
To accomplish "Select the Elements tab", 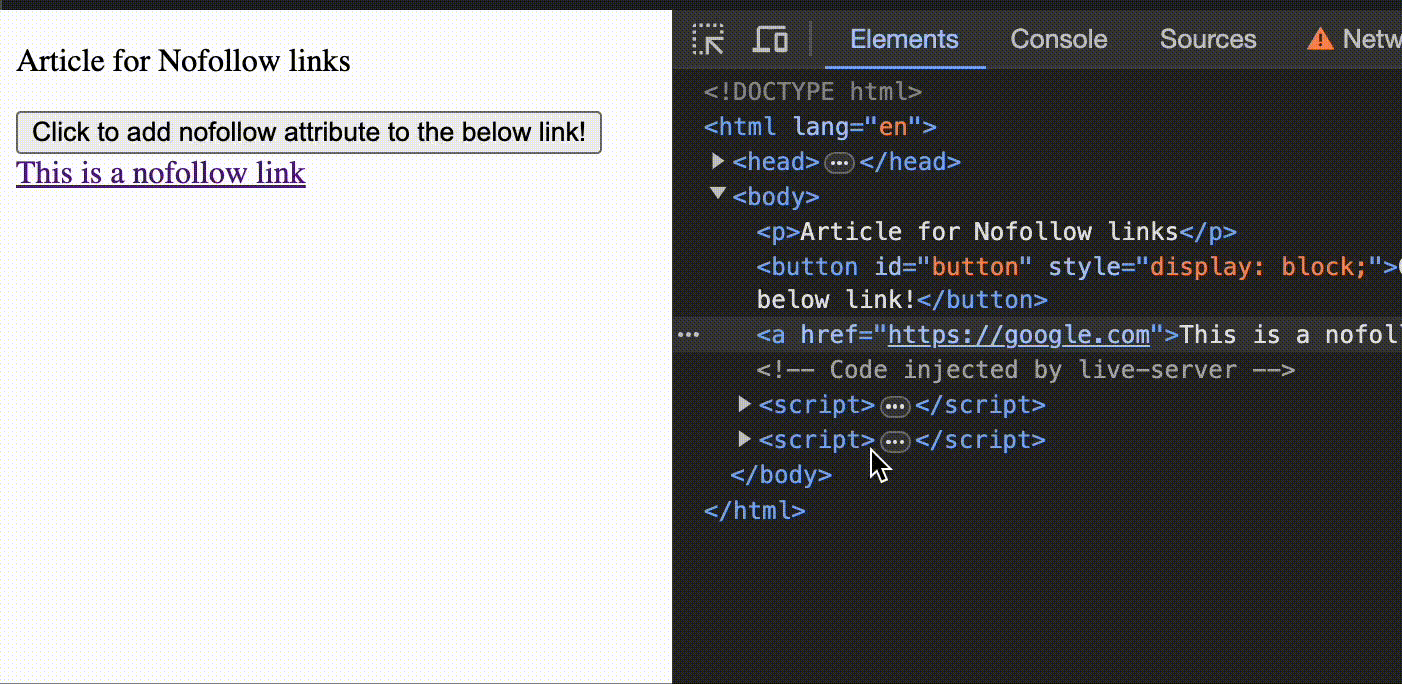I will (x=904, y=40).
